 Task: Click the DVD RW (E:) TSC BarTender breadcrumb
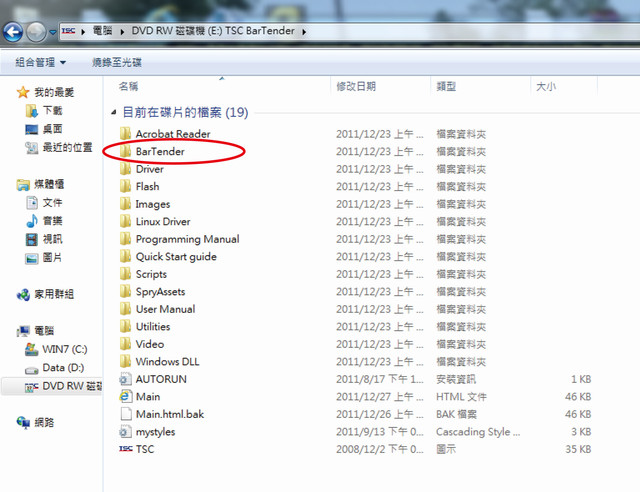click(x=213, y=31)
